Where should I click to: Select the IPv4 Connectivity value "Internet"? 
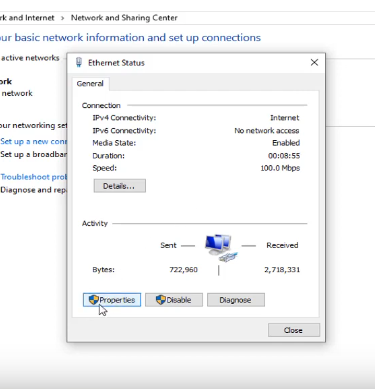tap(285, 118)
